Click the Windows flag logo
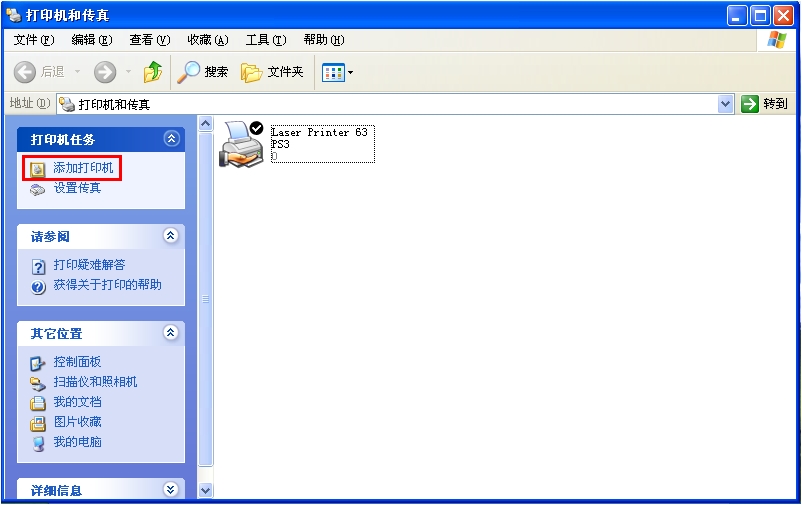The width and height of the screenshot is (802, 505). (x=776, y=39)
